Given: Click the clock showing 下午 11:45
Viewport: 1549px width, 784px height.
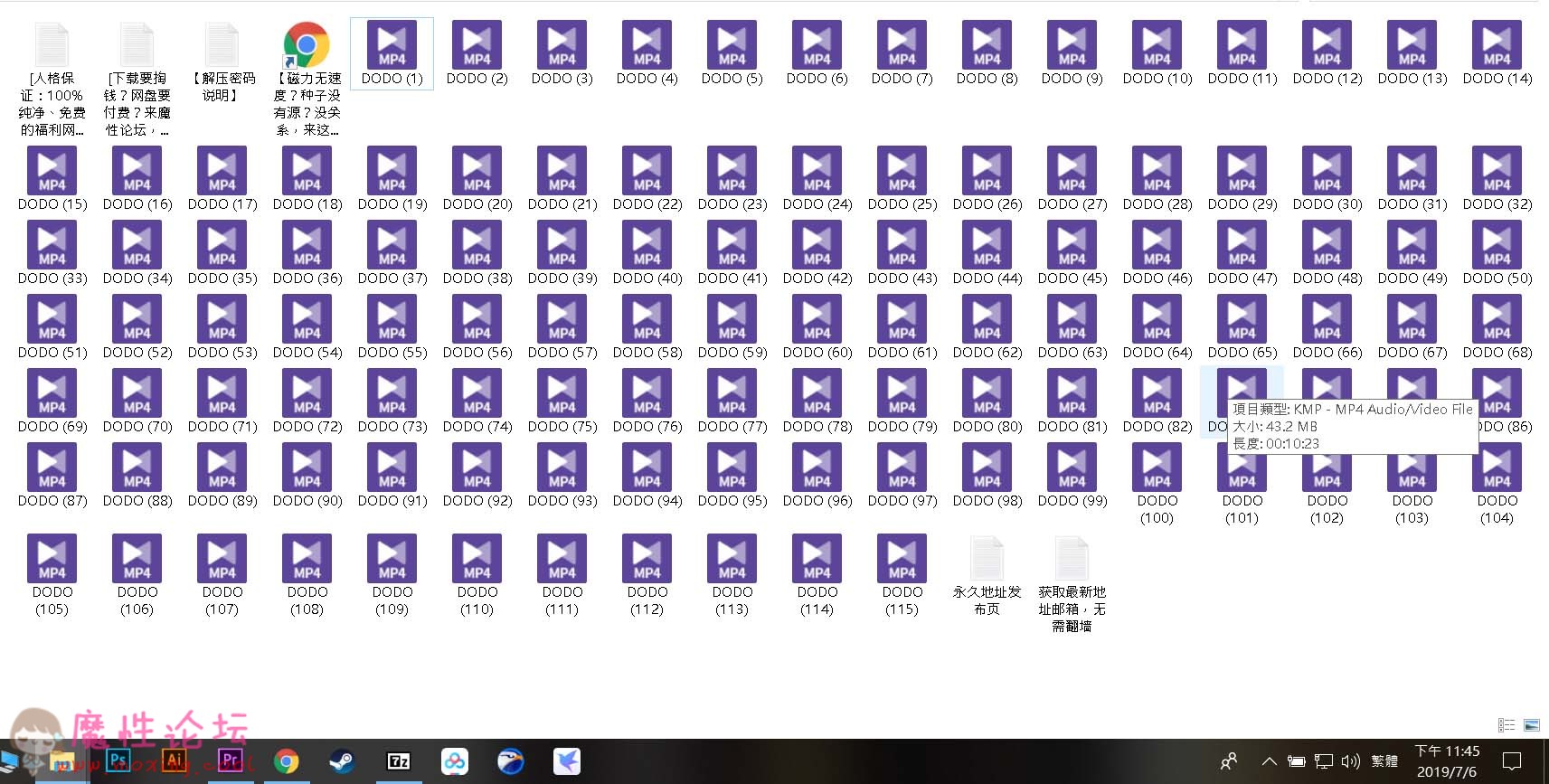Looking at the screenshot, I should pyautogui.click(x=1447, y=761).
